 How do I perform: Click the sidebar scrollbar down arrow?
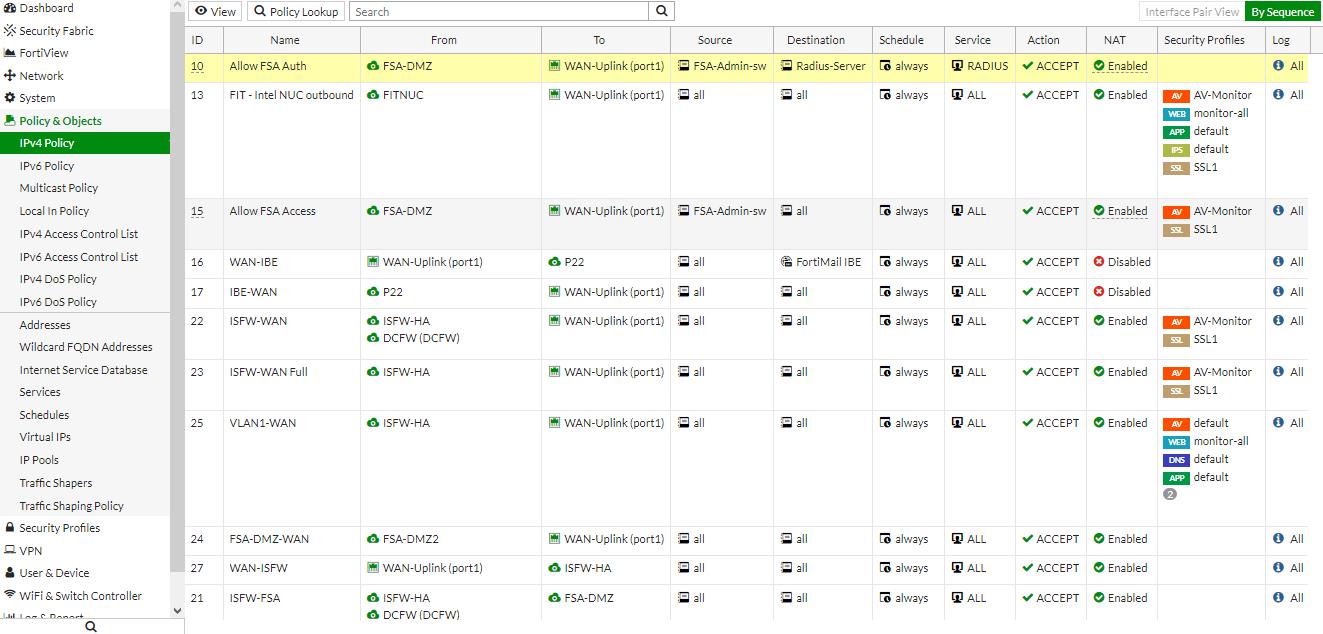pyautogui.click(x=177, y=610)
